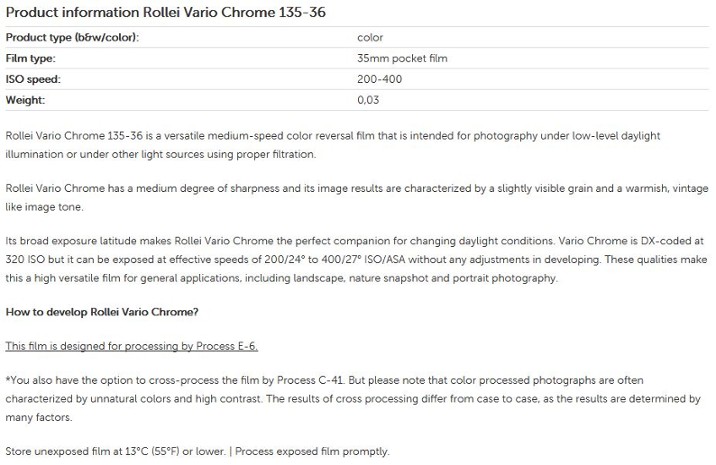The image size is (716, 465).
Task: Click the paragraph about medium degree of sharpness
Action: point(357,197)
